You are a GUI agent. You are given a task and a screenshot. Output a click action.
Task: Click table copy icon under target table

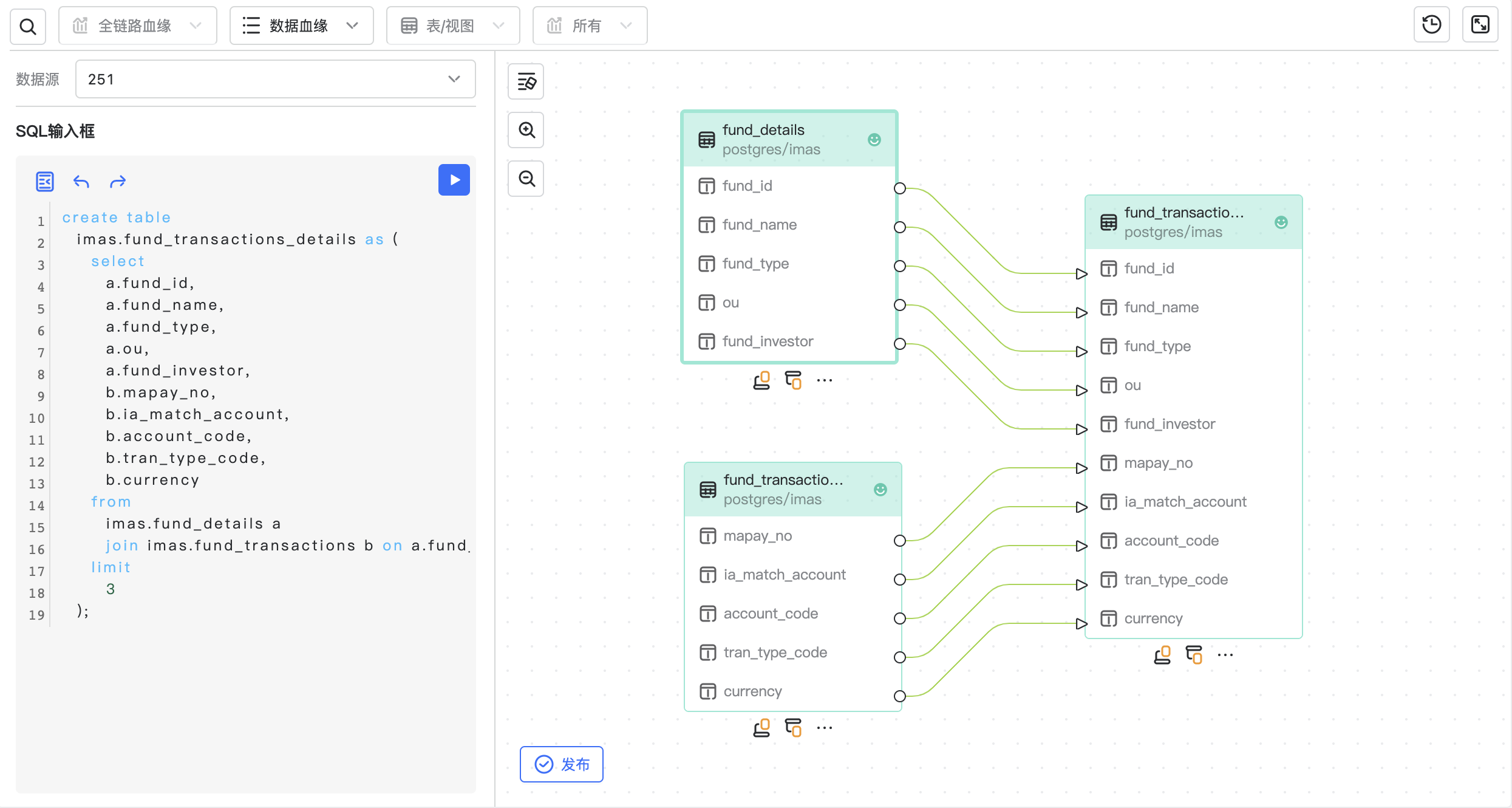pos(1194,655)
